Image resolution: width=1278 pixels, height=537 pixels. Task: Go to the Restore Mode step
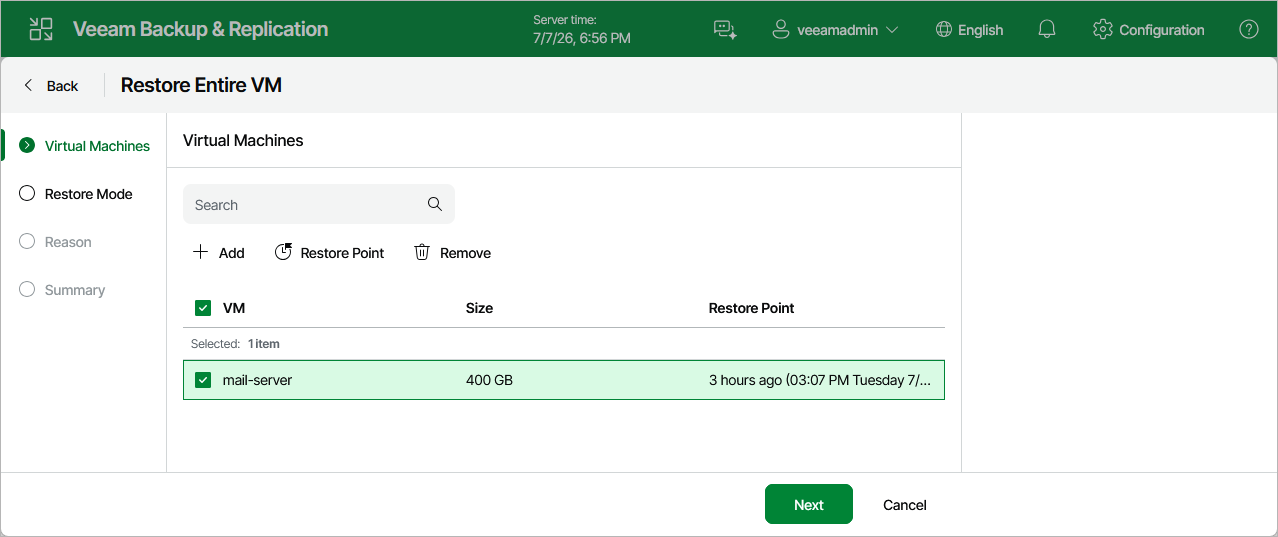(88, 194)
